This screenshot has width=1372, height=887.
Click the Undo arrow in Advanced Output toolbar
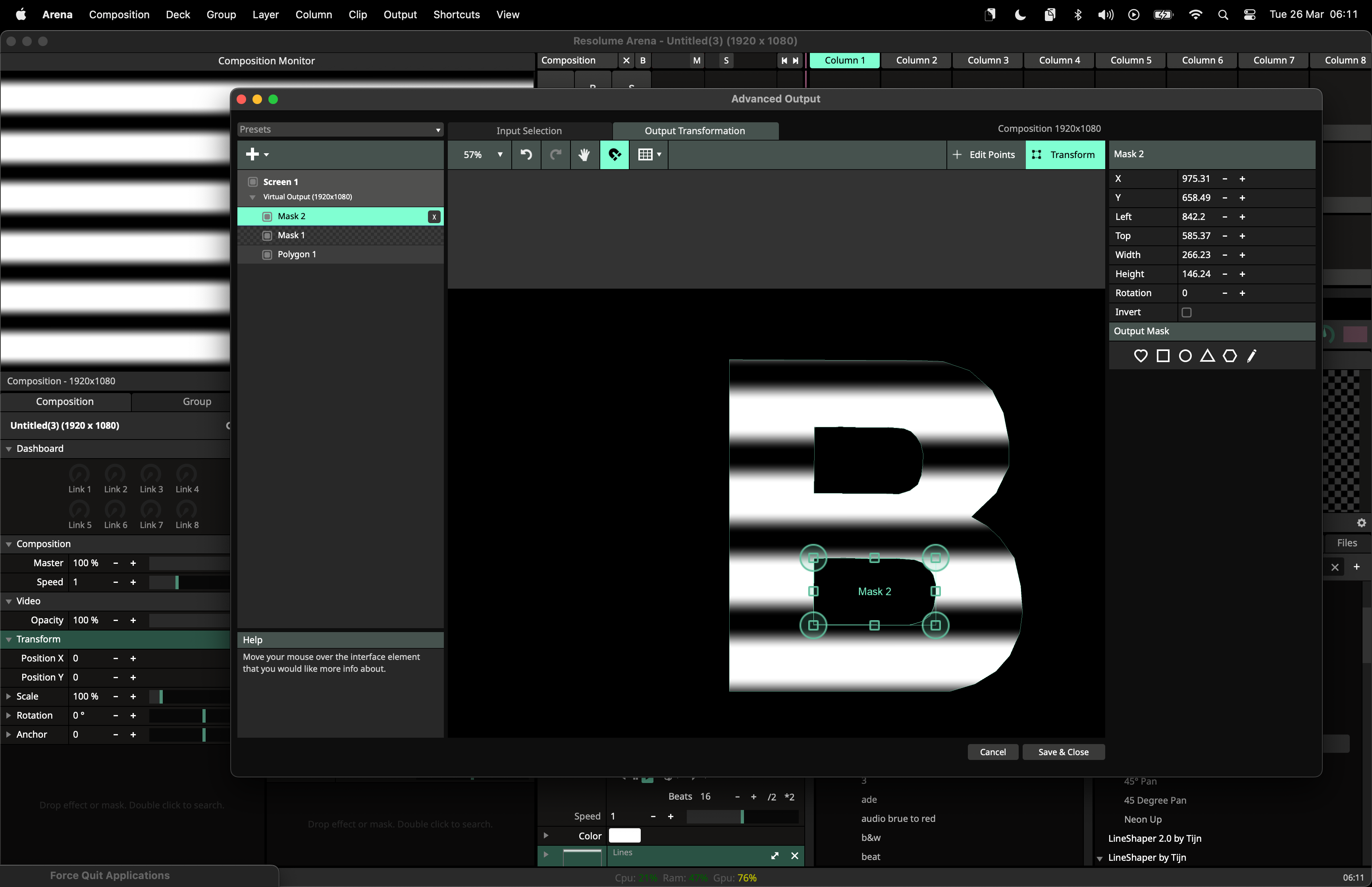(x=526, y=154)
